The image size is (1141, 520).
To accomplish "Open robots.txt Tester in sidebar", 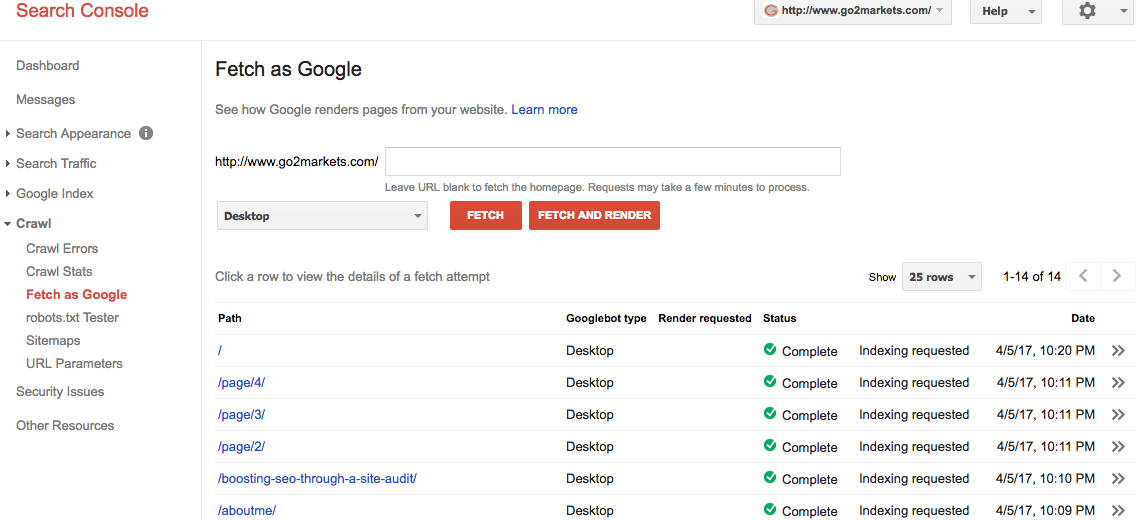I will coord(72,318).
